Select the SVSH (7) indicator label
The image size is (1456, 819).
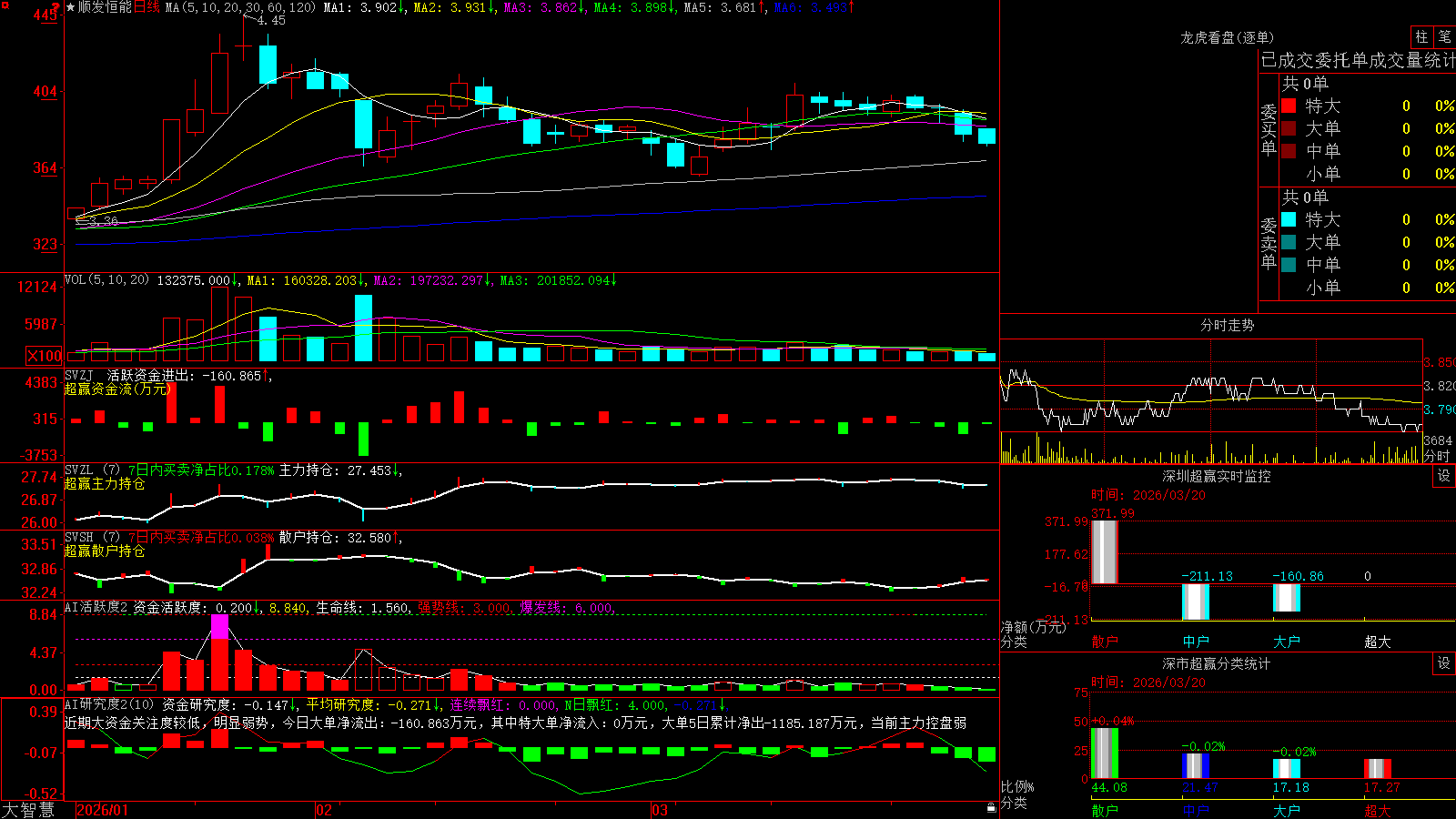(92, 537)
